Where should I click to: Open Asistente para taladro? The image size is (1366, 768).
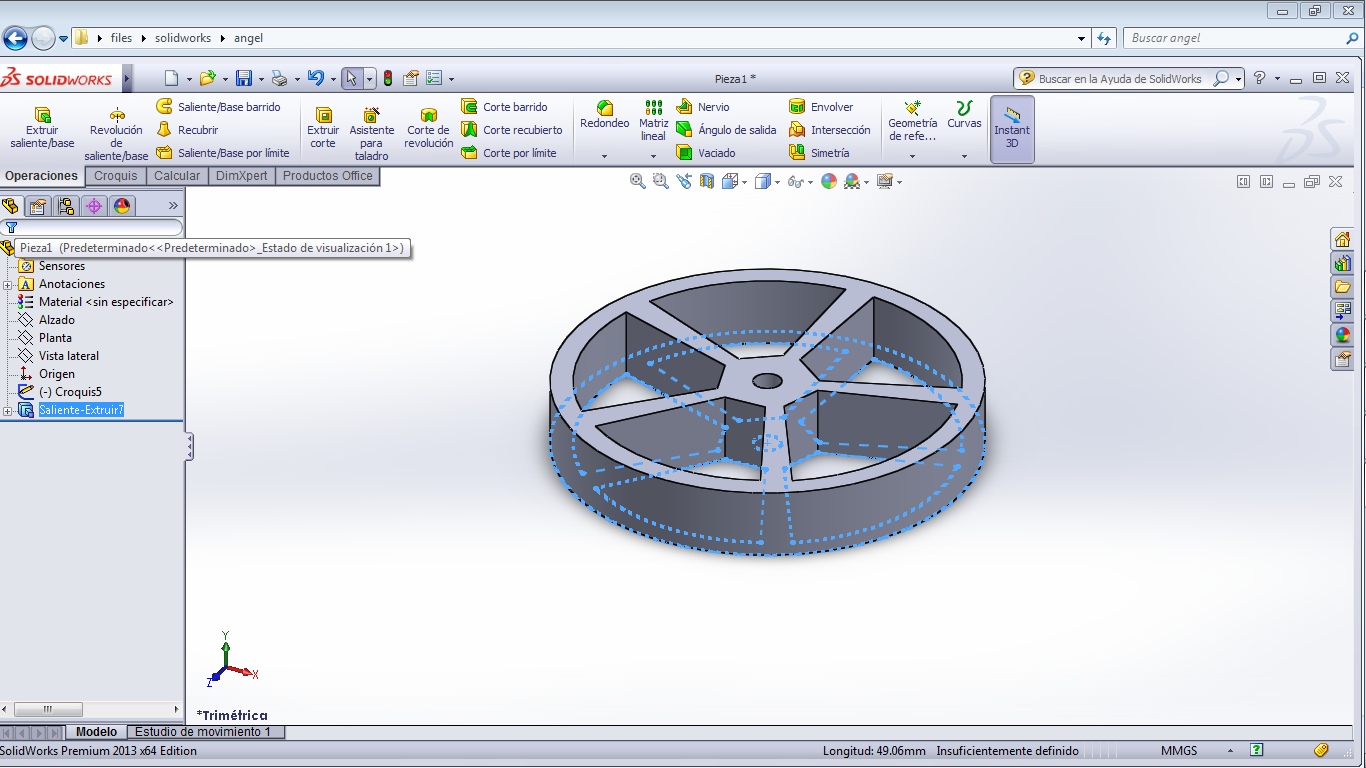click(371, 133)
